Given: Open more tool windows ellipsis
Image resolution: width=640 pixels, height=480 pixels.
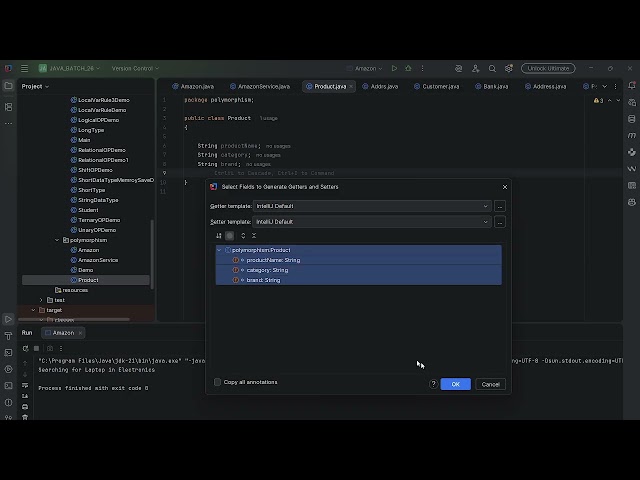Looking at the screenshot, I should 8,123.
